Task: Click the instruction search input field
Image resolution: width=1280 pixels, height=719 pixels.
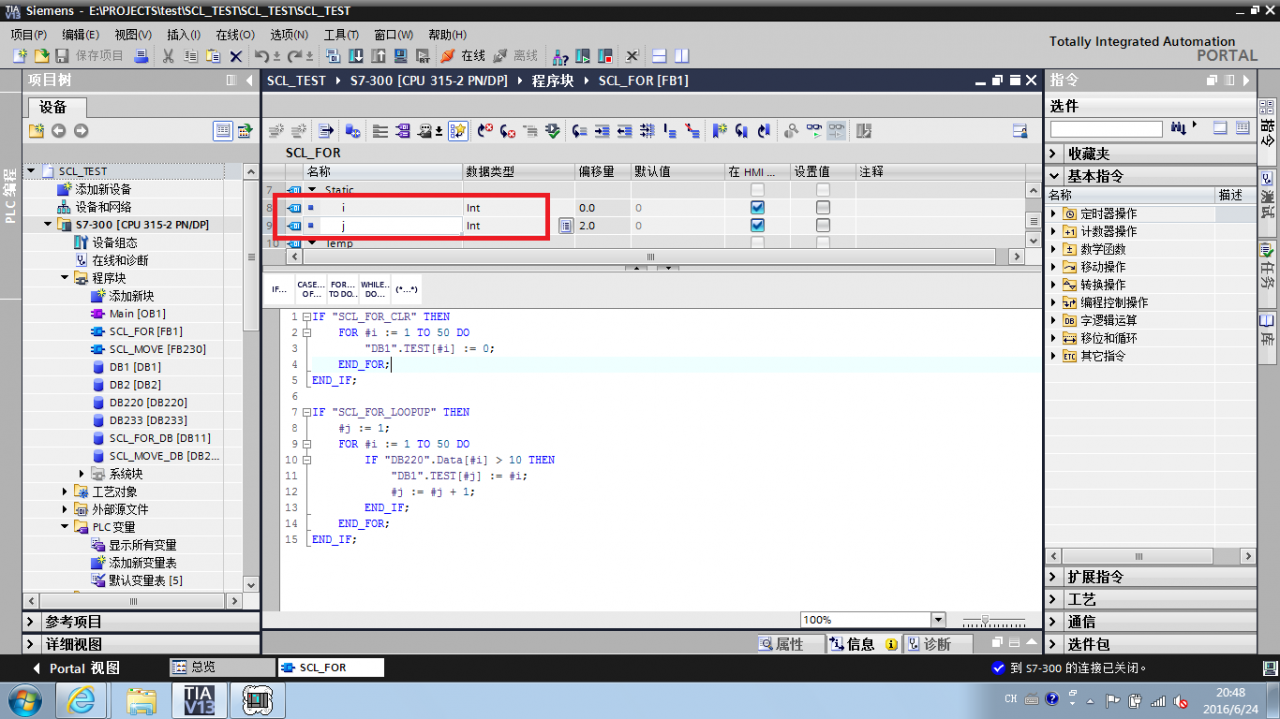Action: (x=1106, y=129)
